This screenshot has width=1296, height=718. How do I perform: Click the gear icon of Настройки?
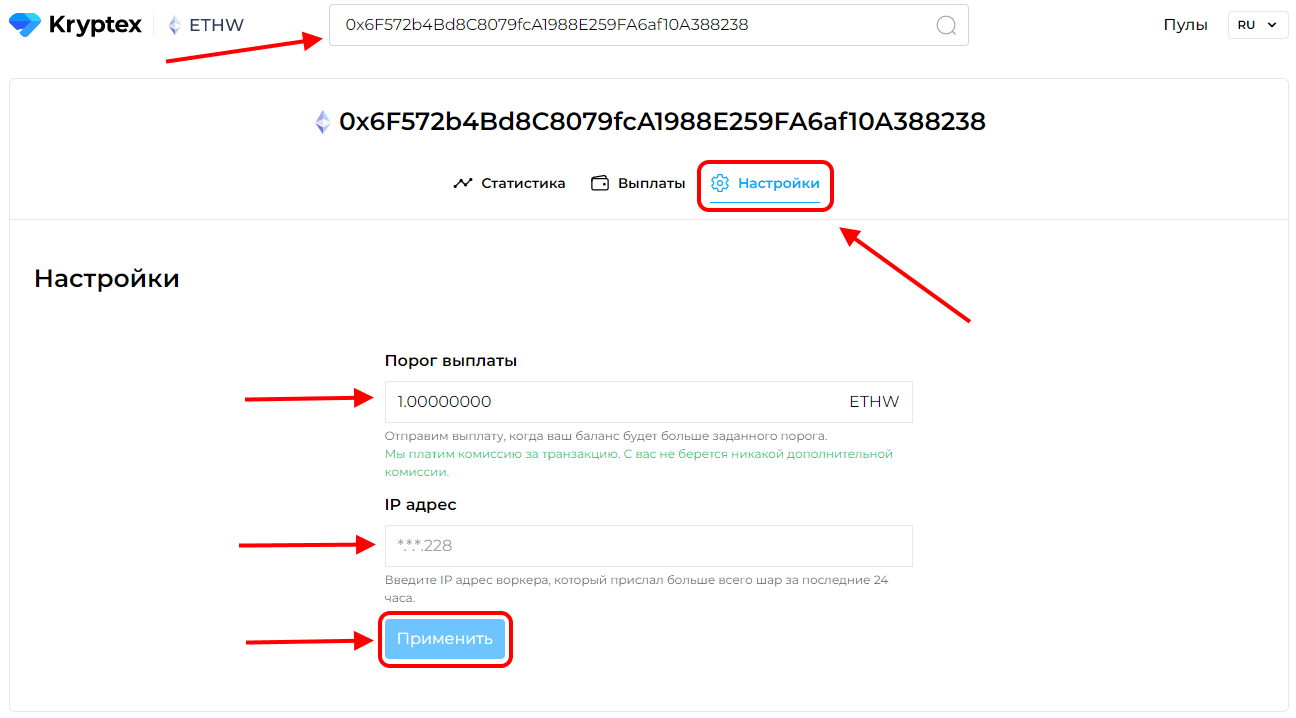point(720,183)
